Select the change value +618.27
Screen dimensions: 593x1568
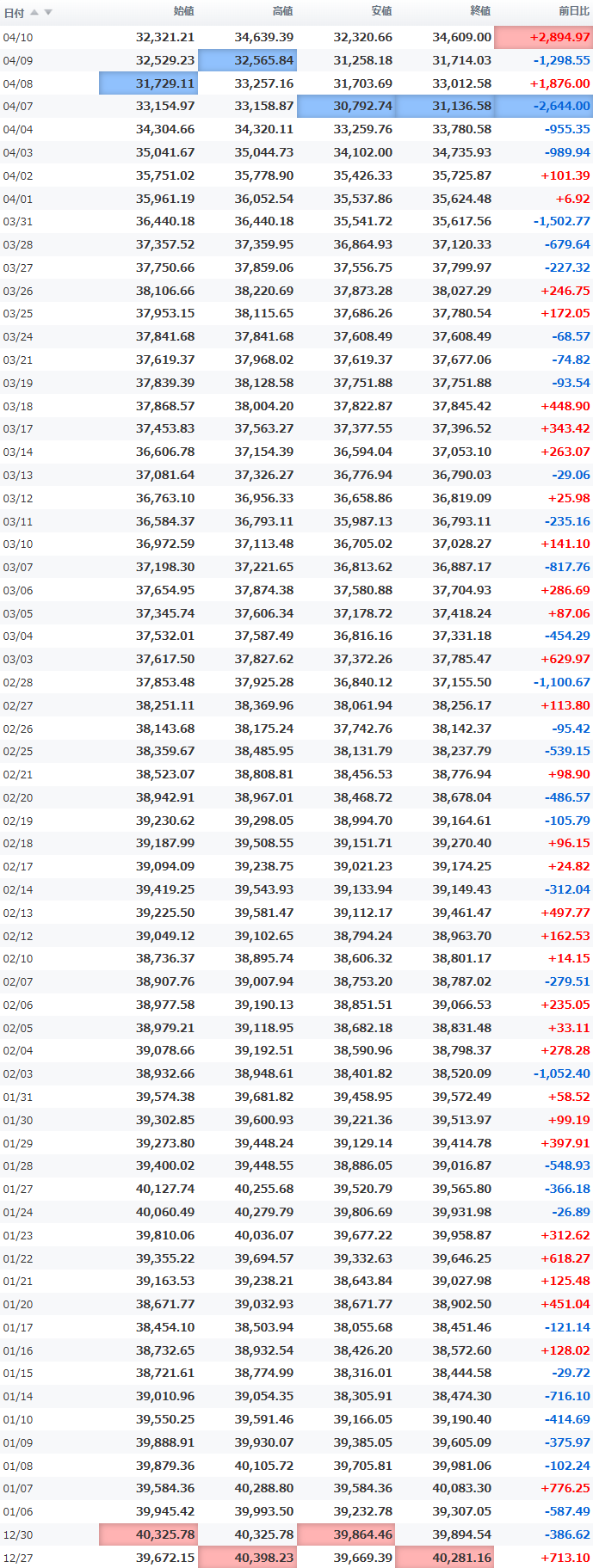click(x=565, y=1258)
